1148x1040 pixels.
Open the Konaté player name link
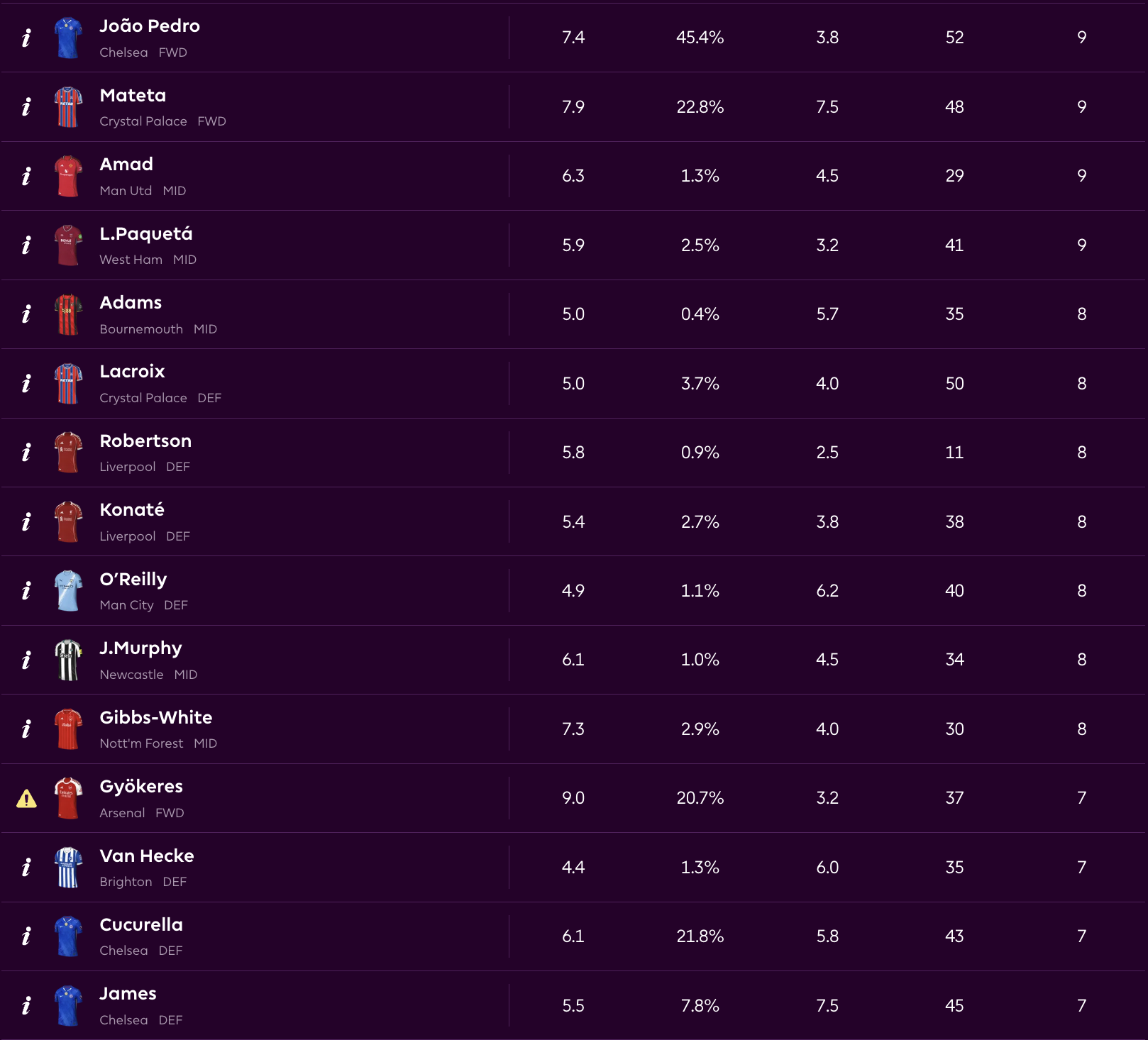click(132, 509)
